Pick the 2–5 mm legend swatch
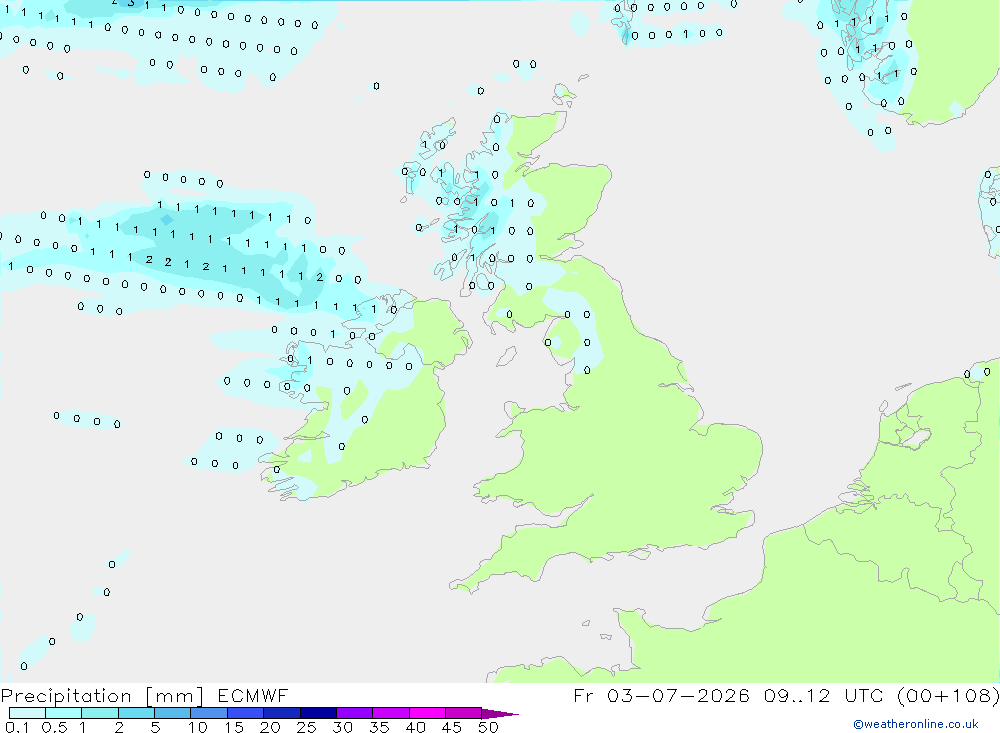 (x=136, y=713)
